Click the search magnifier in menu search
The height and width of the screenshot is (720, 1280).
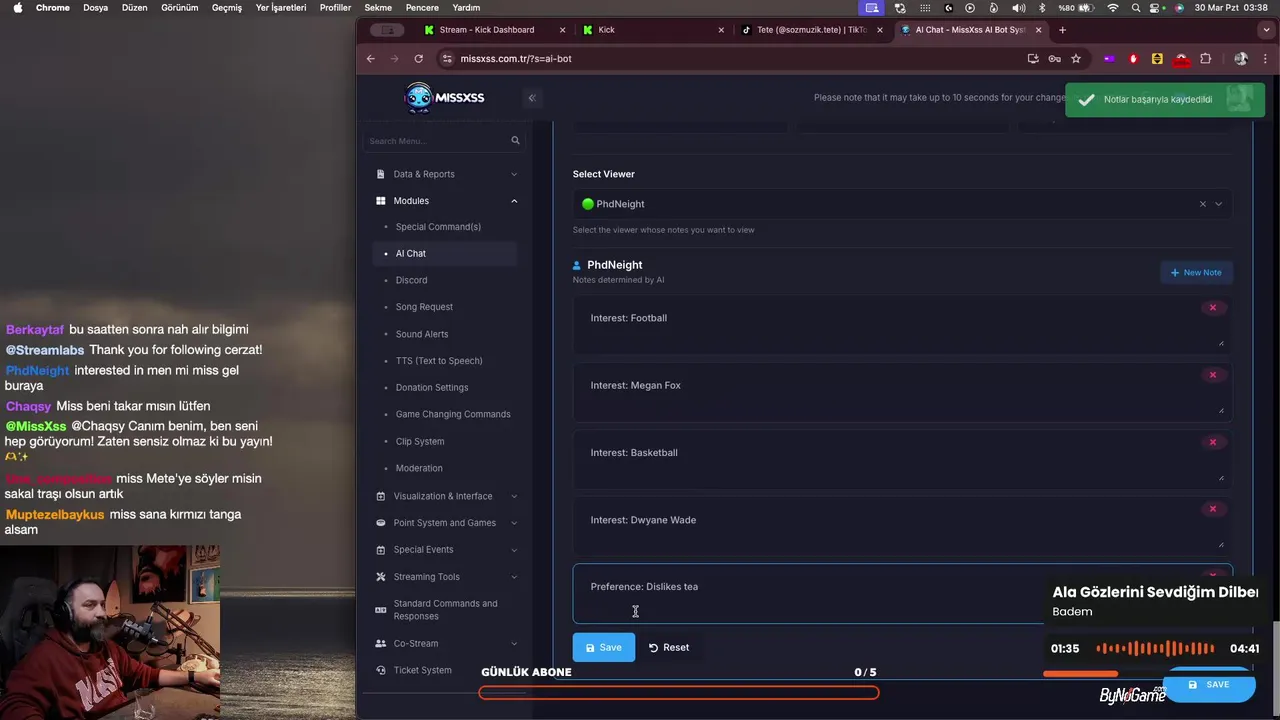(x=515, y=141)
